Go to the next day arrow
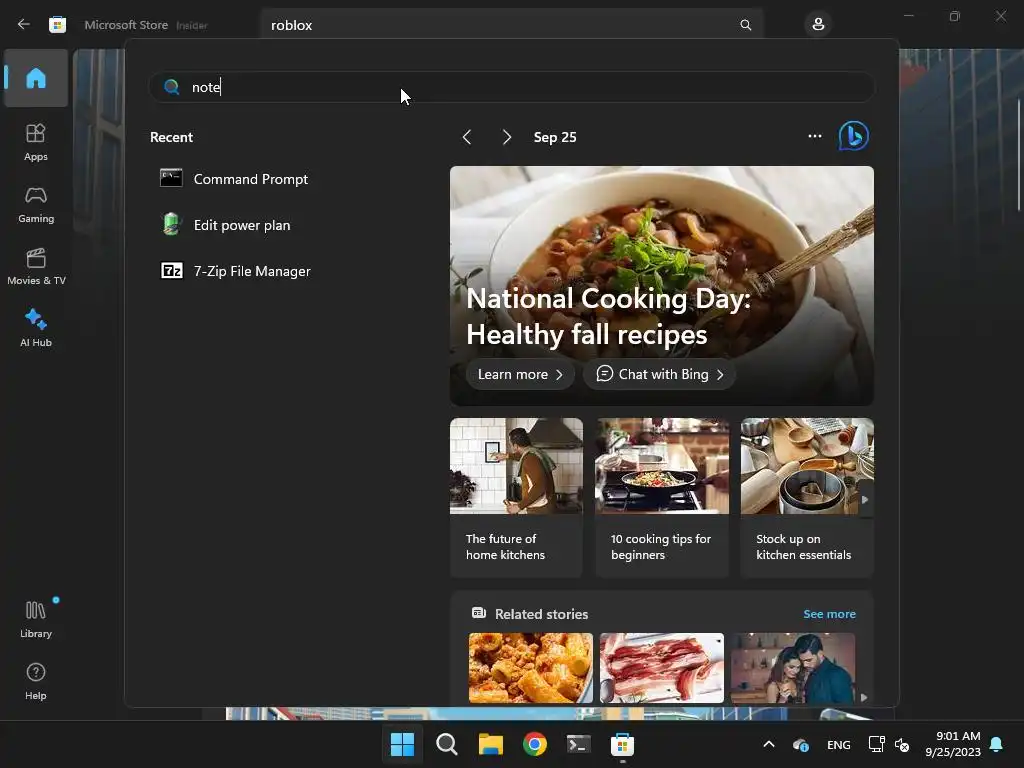 click(507, 137)
